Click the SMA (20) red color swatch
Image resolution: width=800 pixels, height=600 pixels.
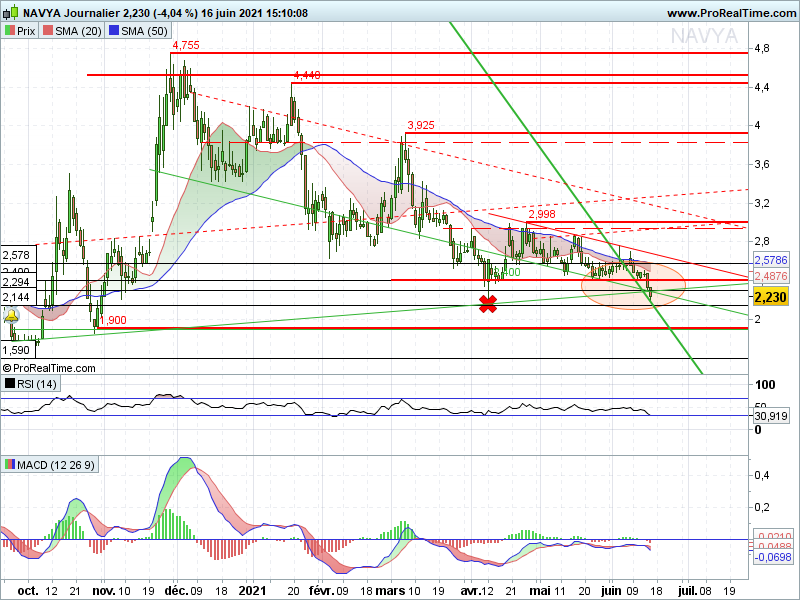coord(48,31)
